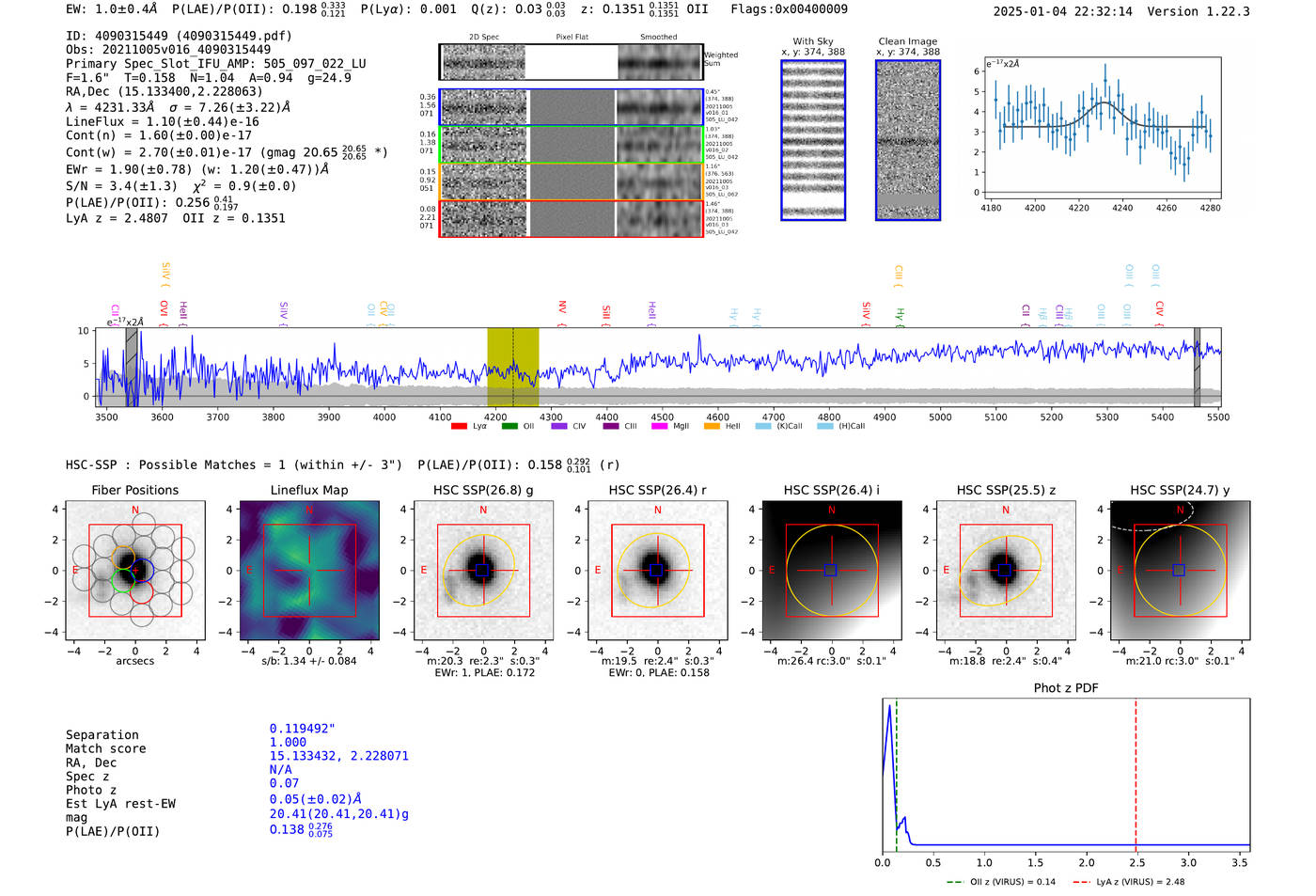Click the red Lyα legend swatch

459,427
